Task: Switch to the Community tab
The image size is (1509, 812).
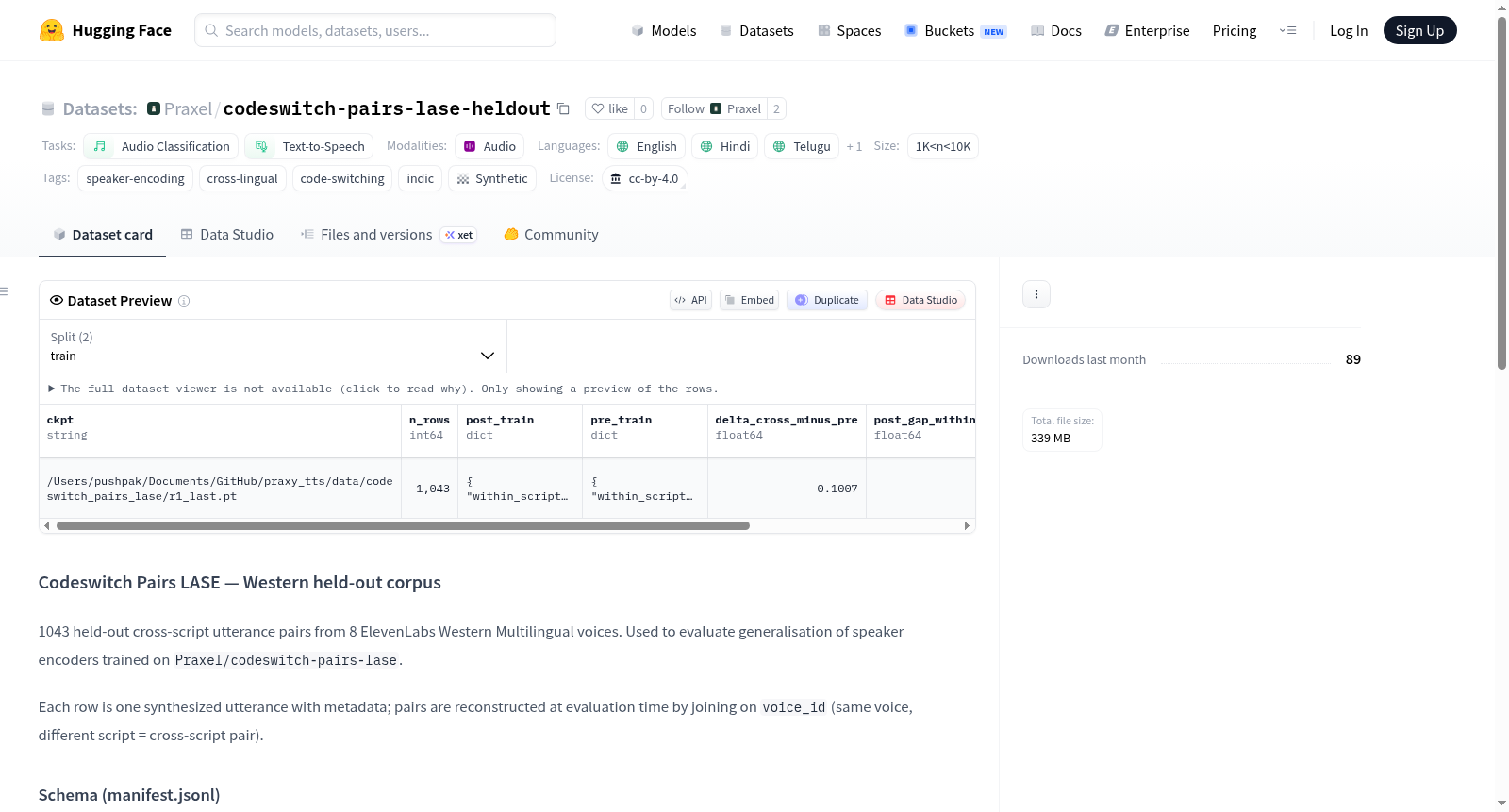Action: (551, 235)
